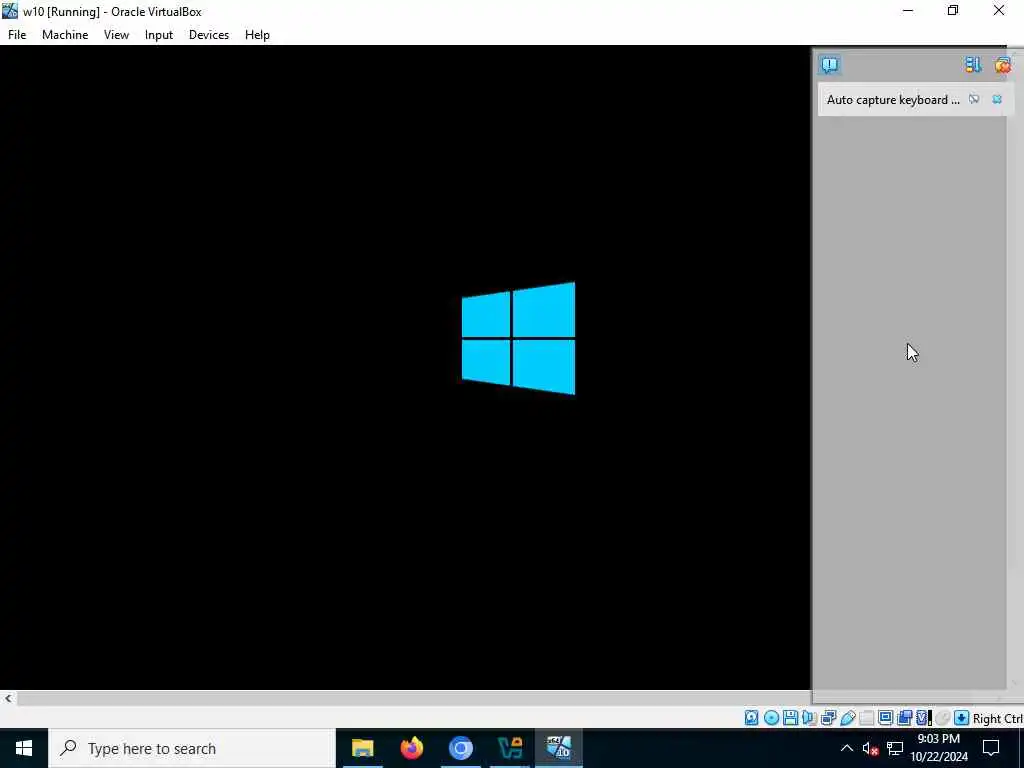Click the running w10 VM taskbar icon
1024x768 pixels.
click(x=559, y=748)
